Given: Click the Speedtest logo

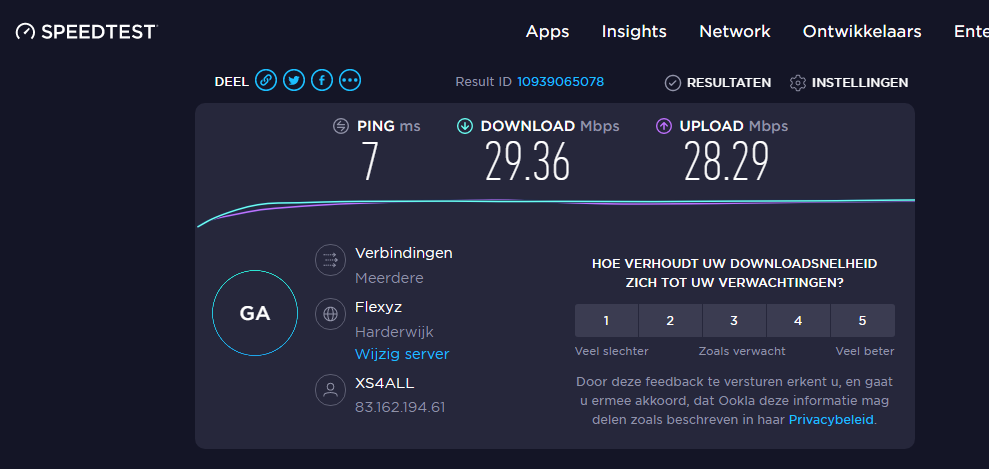Looking at the screenshot, I should [86, 32].
